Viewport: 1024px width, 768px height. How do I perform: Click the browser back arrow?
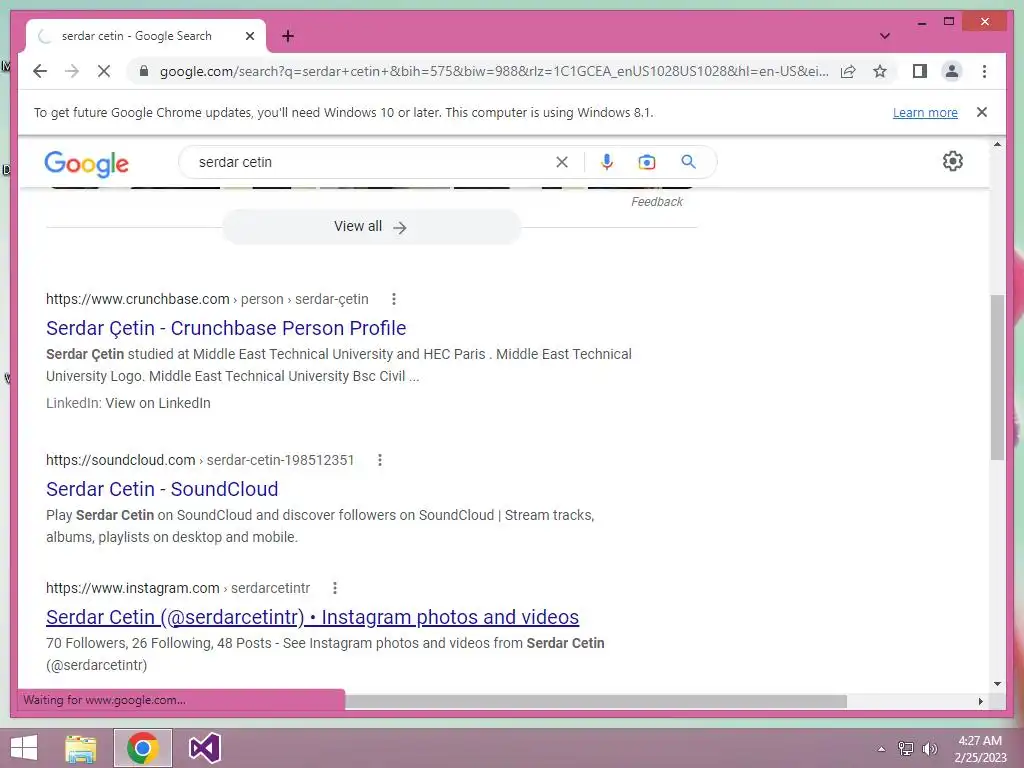coord(40,71)
